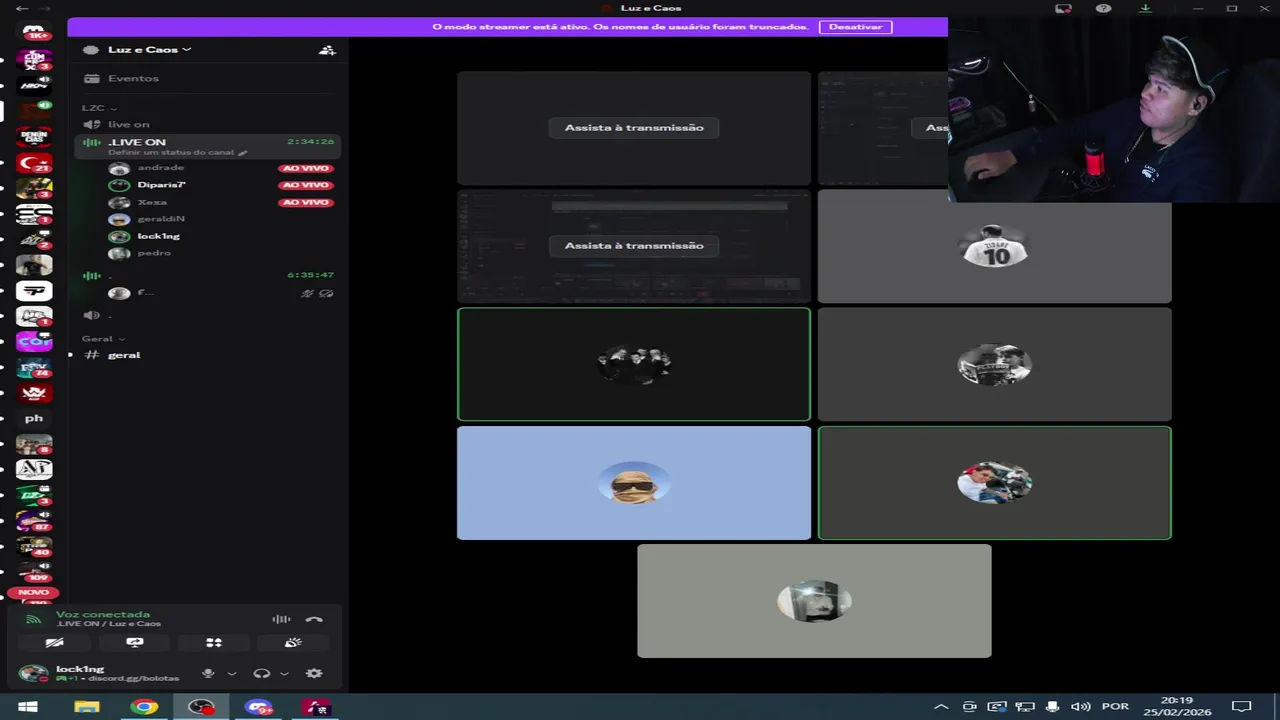Open the help question mark icon
This screenshot has height=720, width=1280.
[x=1104, y=8]
